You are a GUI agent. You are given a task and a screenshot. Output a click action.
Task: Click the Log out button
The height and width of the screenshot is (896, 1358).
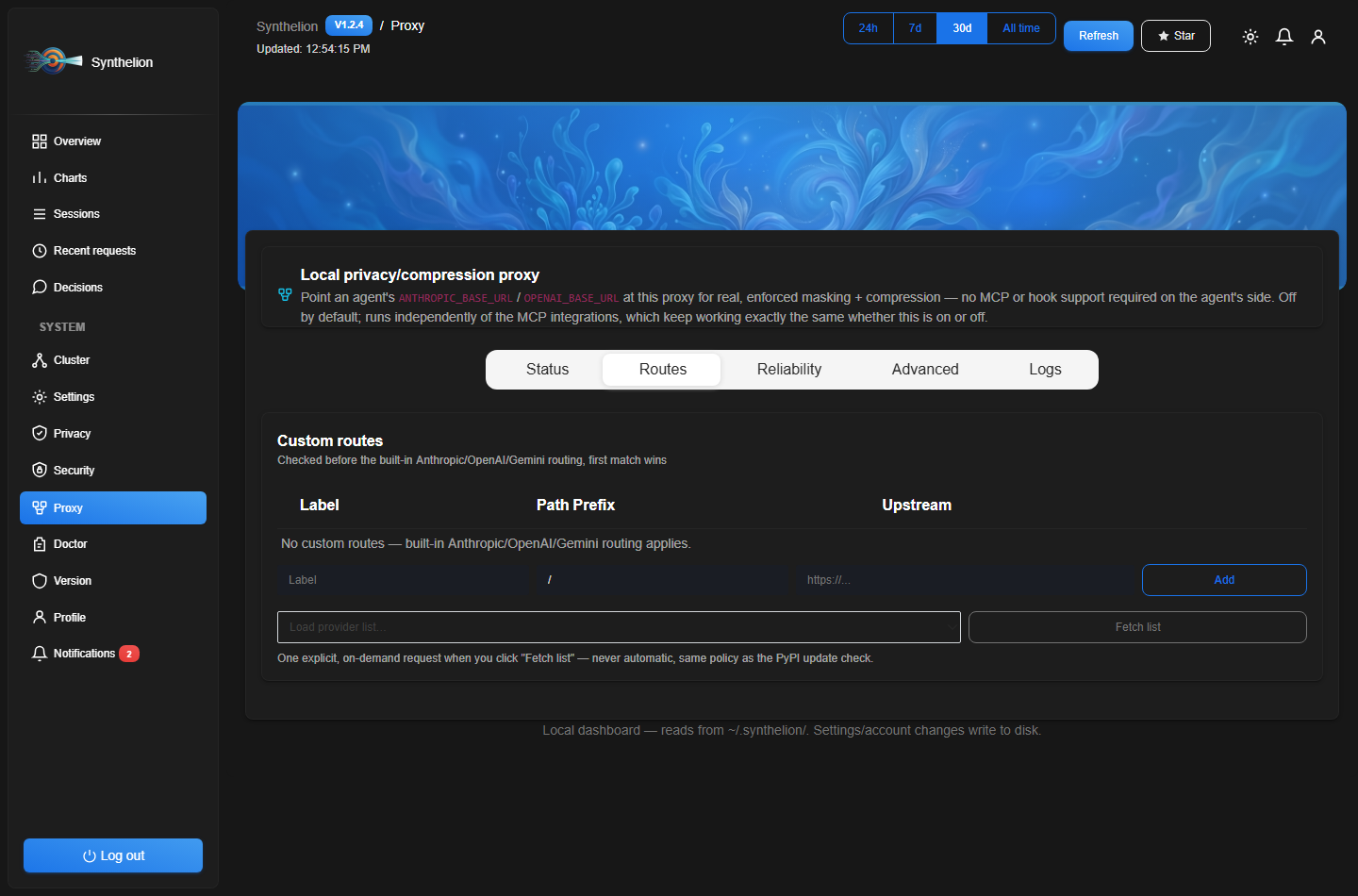[113, 855]
